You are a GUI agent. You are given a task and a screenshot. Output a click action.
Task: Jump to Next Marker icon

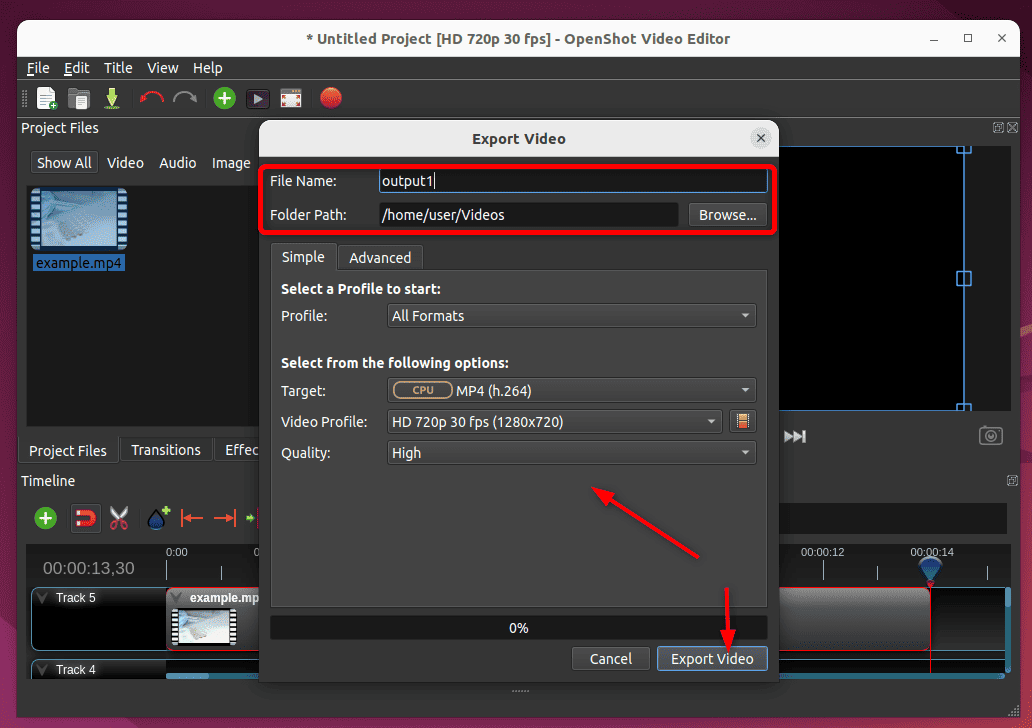coord(224,519)
